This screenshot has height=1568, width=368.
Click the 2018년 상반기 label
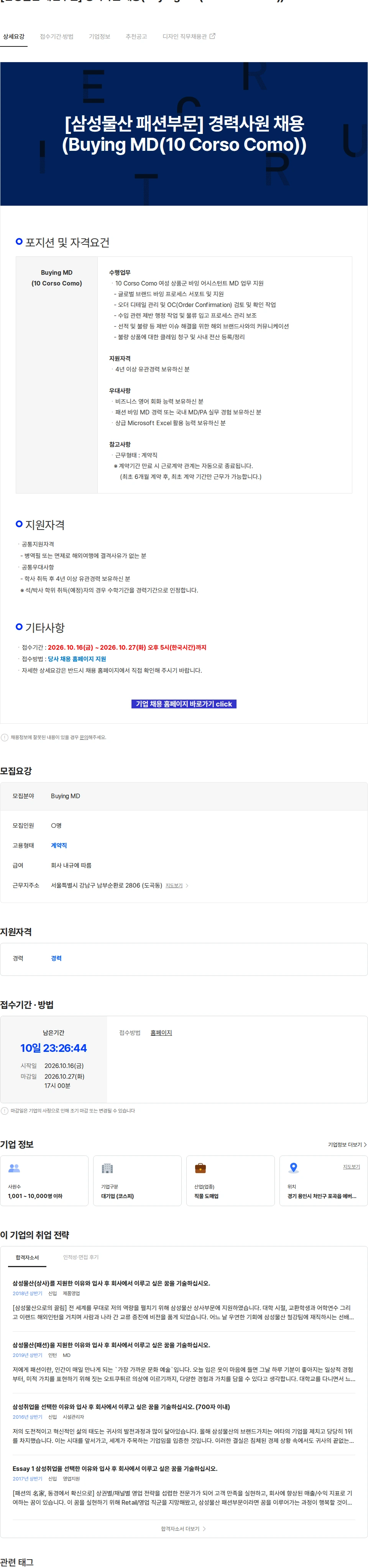[x=27, y=1294]
